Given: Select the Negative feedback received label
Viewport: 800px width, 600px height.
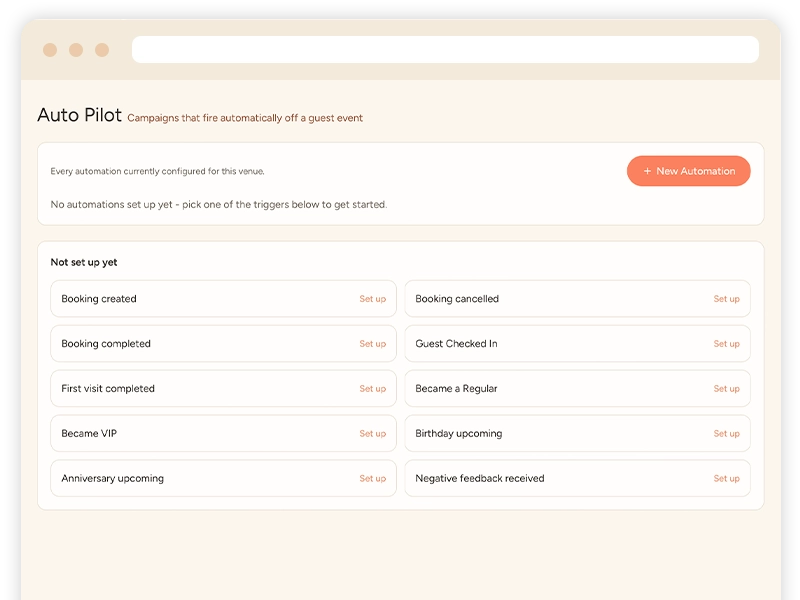Looking at the screenshot, I should tap(480, 479).
